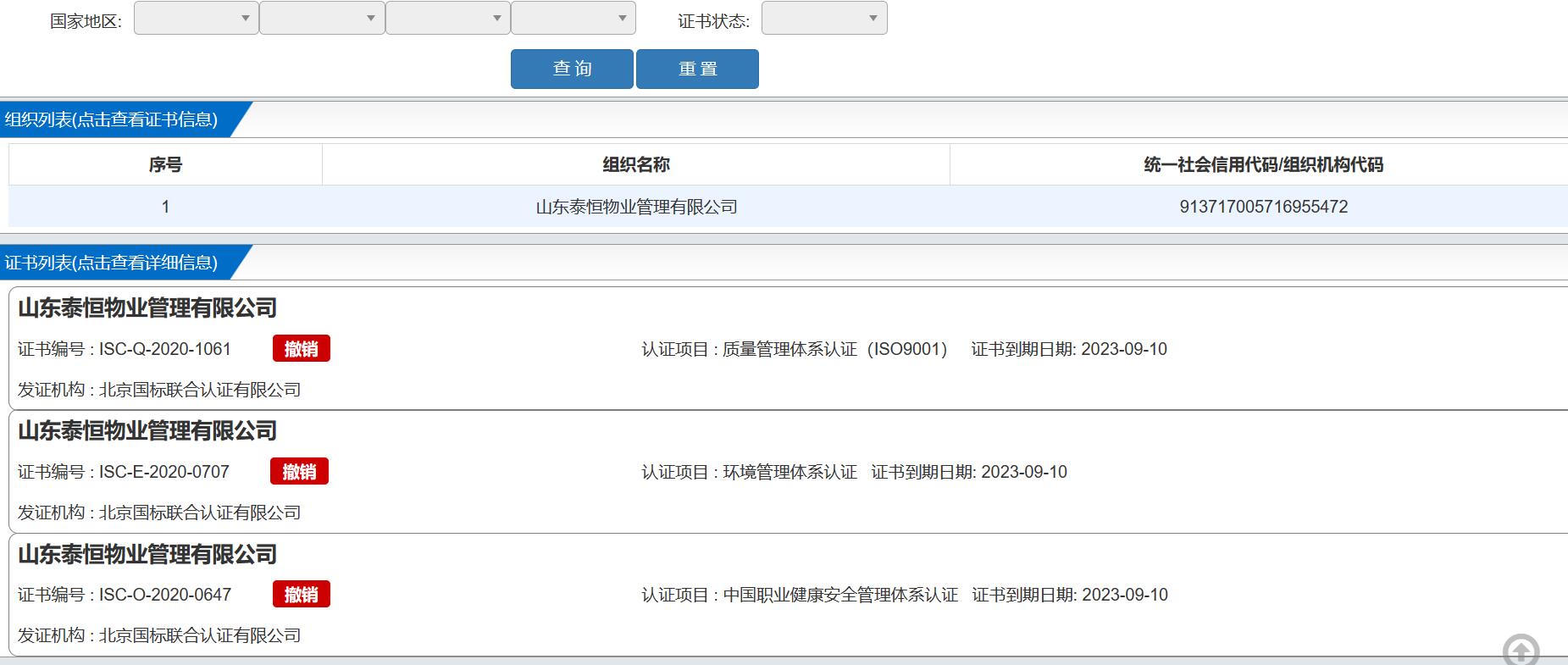Image resolution: width=1568 pixels, height=665 pixels.
Task: Click 撤销 badge for ISC-O-2020-0647
Action: coord(302,595)
